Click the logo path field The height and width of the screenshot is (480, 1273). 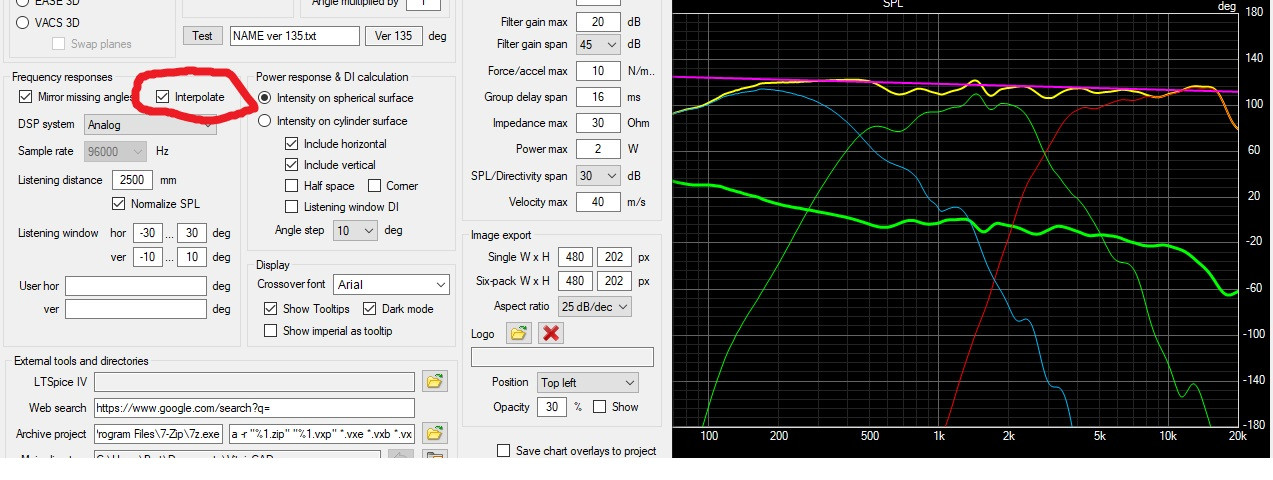(562, 357)
